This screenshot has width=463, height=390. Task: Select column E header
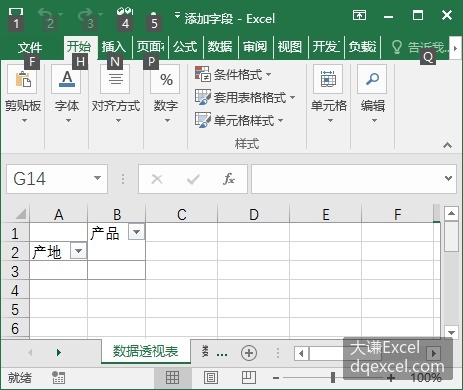(x=325, y=214)
